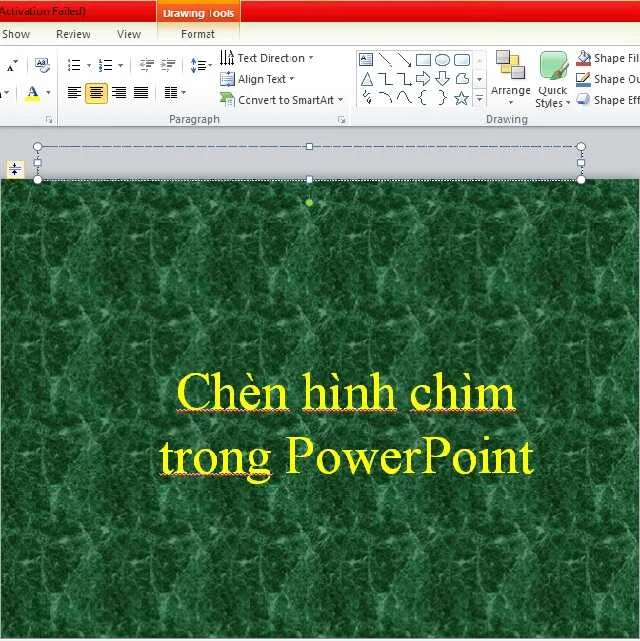Open the Font dialog launcher
Screen dimensions: 640x641
tap(49, 120)
